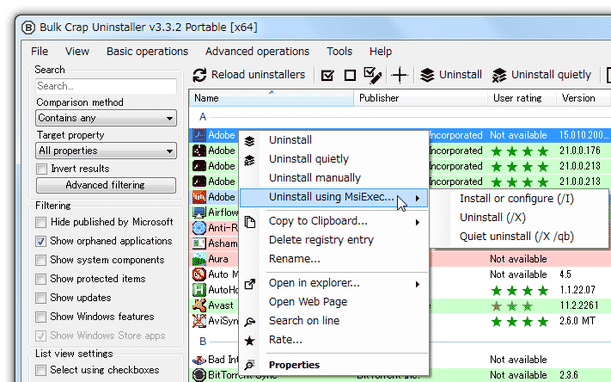
Task: Open the View menu
Action: tap(77, 51)
